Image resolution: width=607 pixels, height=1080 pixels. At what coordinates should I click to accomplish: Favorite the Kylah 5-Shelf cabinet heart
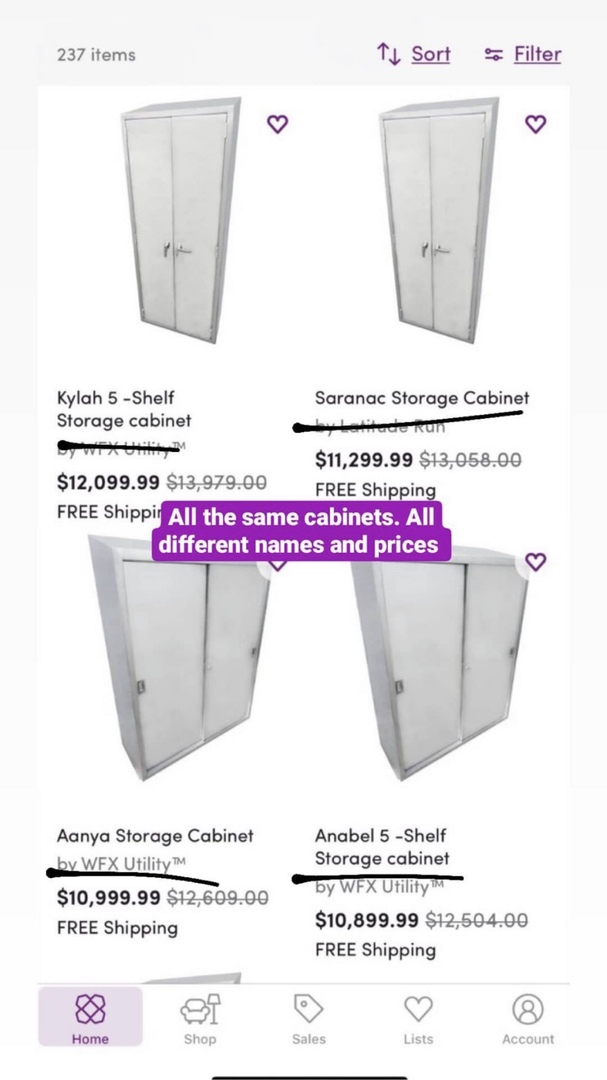pyautogui.click(x=278, y=124)
